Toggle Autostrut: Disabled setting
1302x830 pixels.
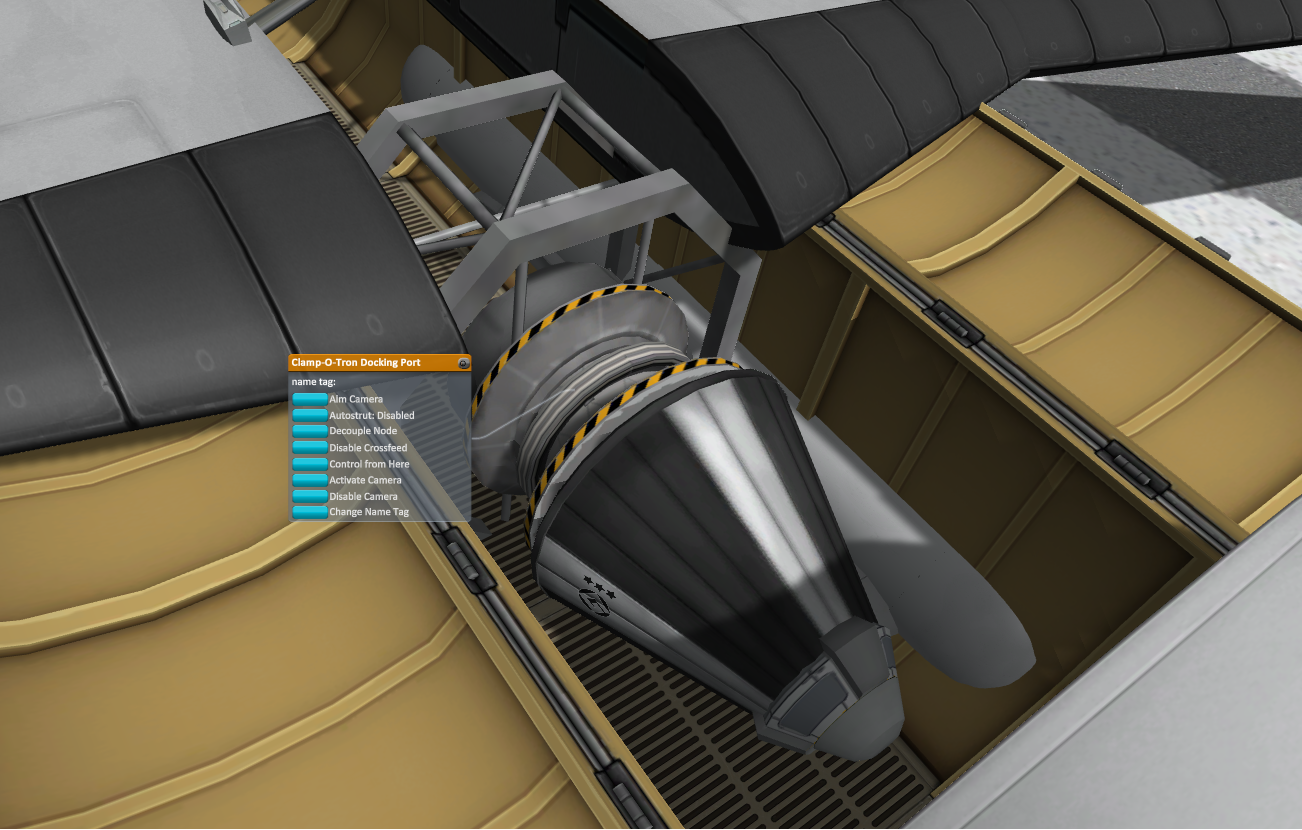click(x=310, y=415)
